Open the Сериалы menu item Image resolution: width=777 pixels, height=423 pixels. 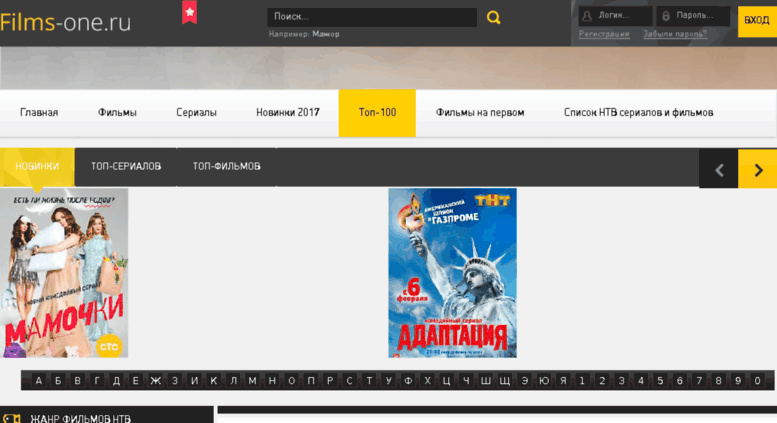tap(196, 112)
